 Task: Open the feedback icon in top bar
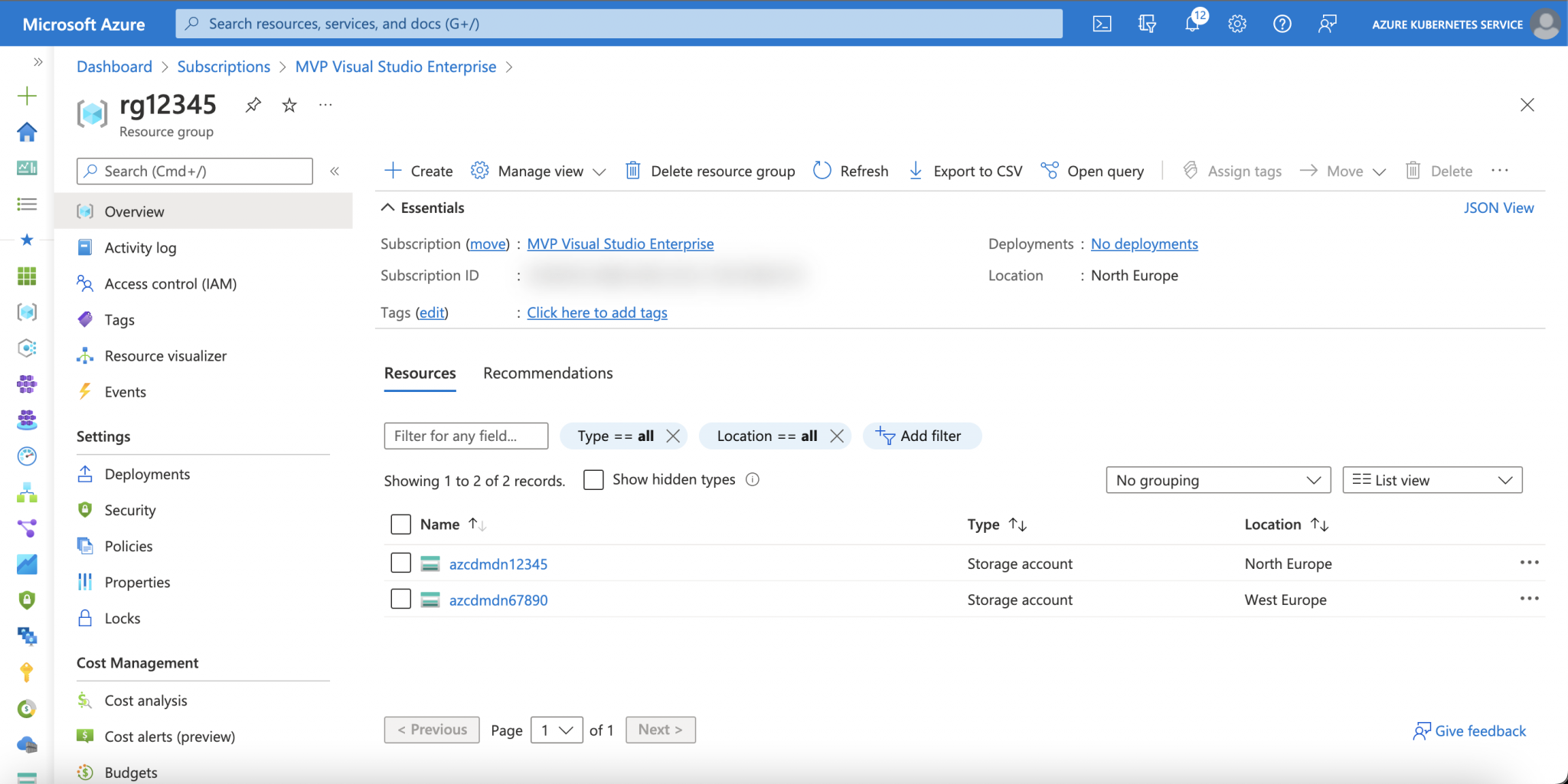pyautogui.click(x=1328, y=23)
